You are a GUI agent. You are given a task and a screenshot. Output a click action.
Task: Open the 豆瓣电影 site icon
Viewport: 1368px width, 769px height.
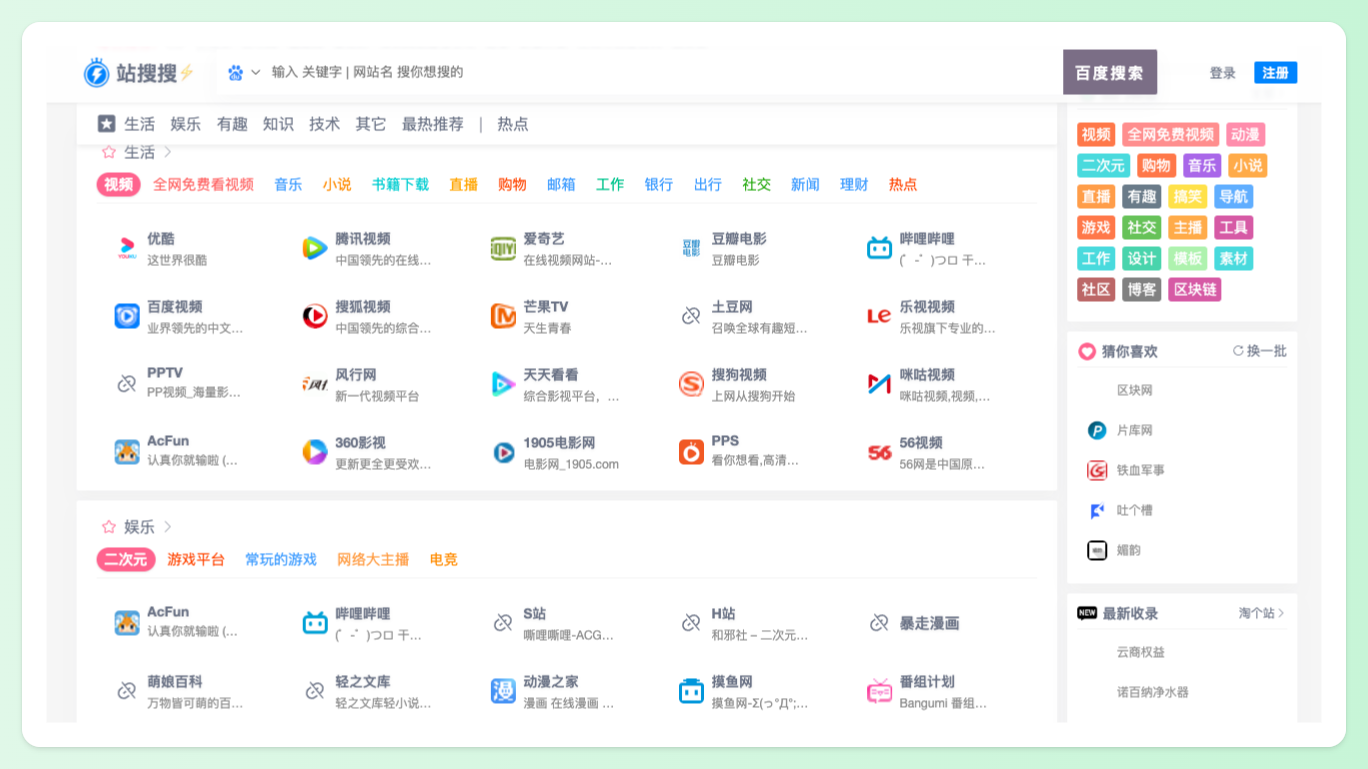(x=691, y=248)
